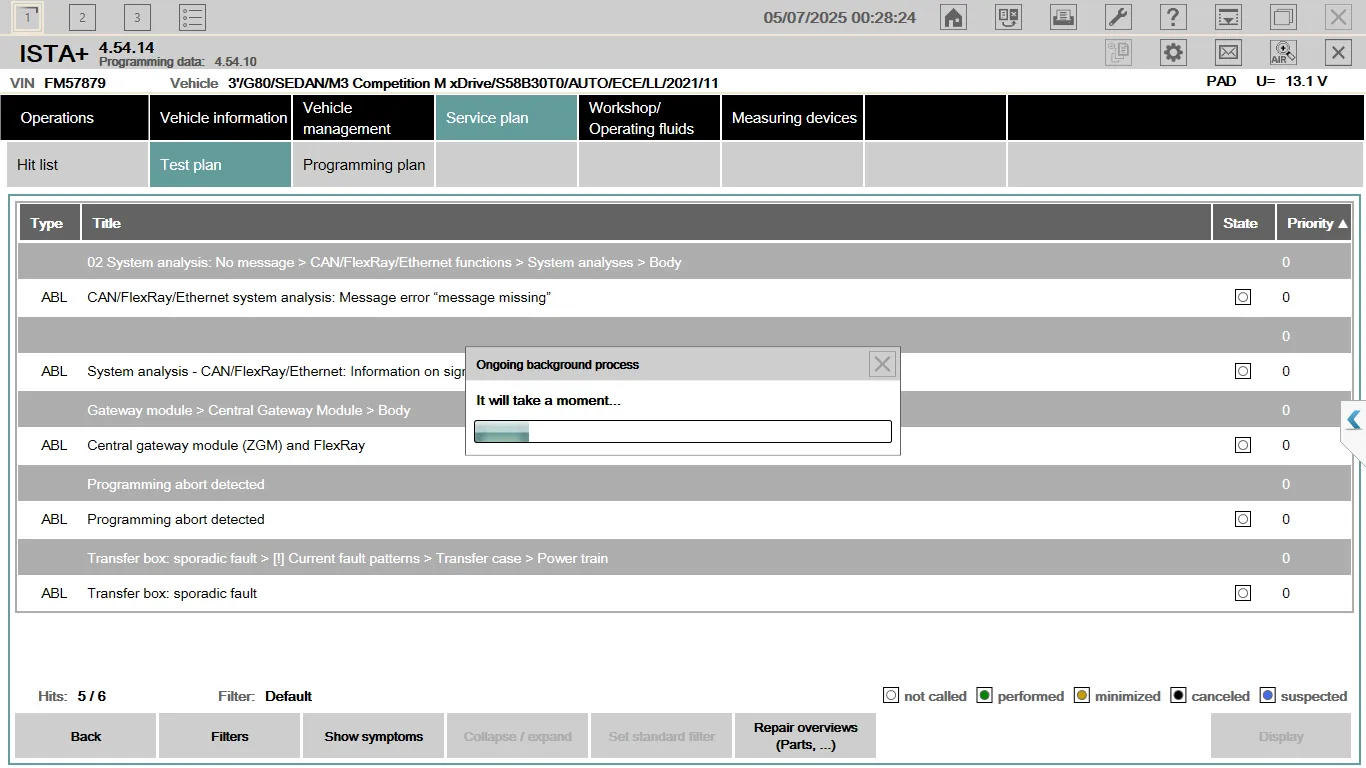This screenshot has width=1366, height=768.
Task: Open the Operations menu tab
Action: pos(77,118)
